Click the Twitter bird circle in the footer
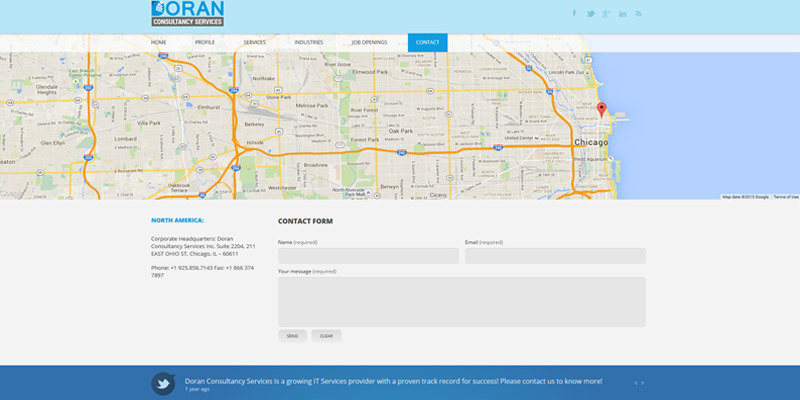This screenshot has height=400, width=800. (164, 383)
